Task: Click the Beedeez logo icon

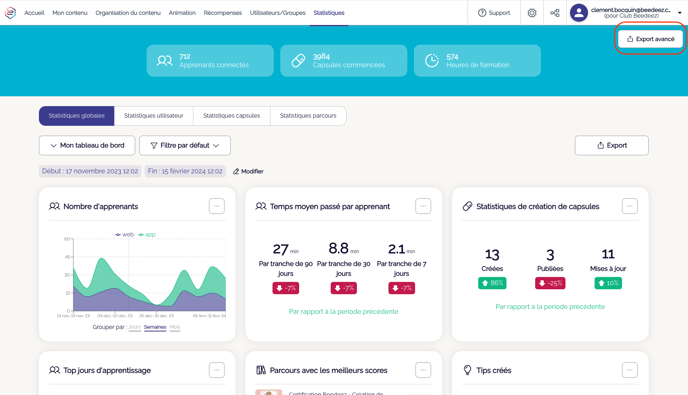Action: tap(11, 13)
